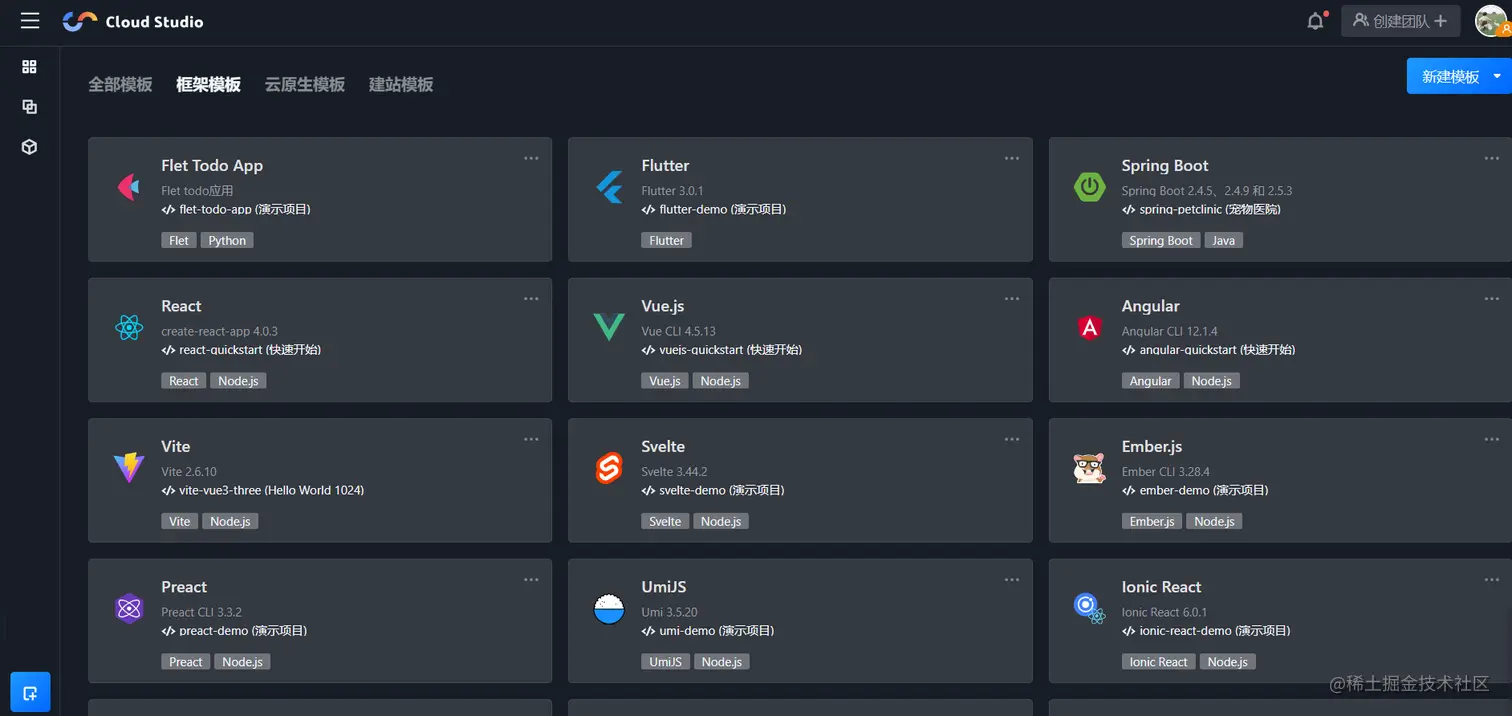Open more options on Vue.js card
The height and width of the screenshot is (716, 1512).
click(x=1012, y=298)
